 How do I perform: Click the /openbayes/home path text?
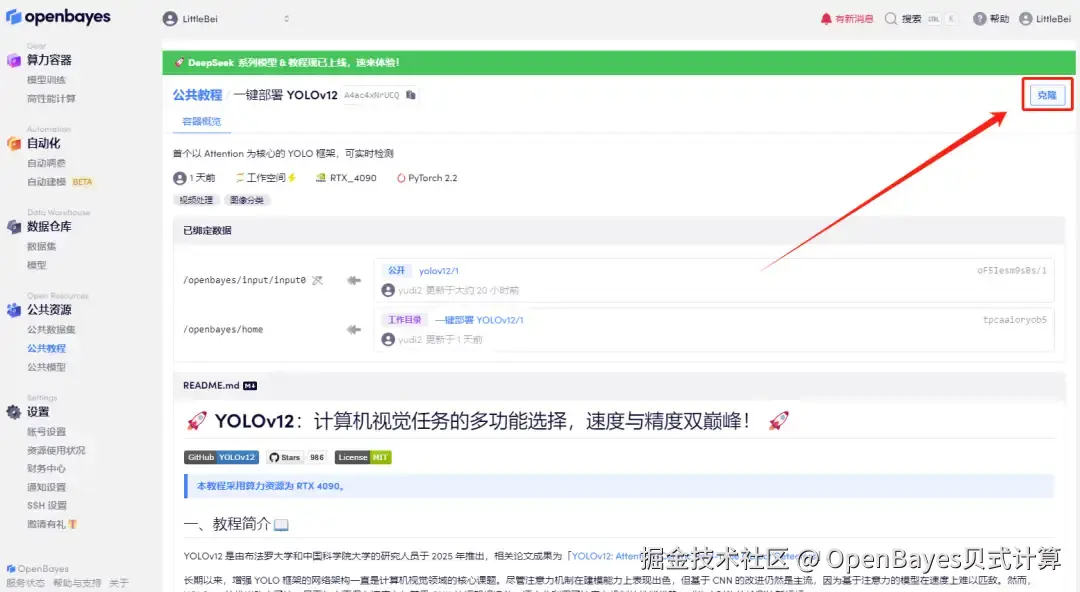point(222,329)
